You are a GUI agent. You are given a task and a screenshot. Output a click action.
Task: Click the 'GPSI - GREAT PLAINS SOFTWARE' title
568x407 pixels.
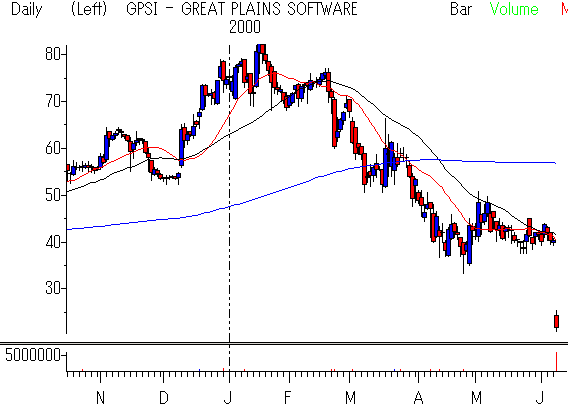[242, 9]
